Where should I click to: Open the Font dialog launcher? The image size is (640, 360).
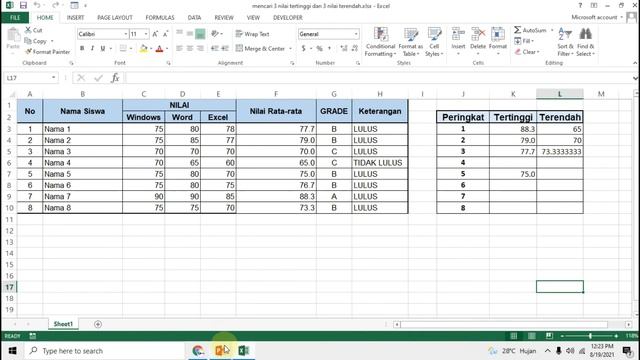168,63
